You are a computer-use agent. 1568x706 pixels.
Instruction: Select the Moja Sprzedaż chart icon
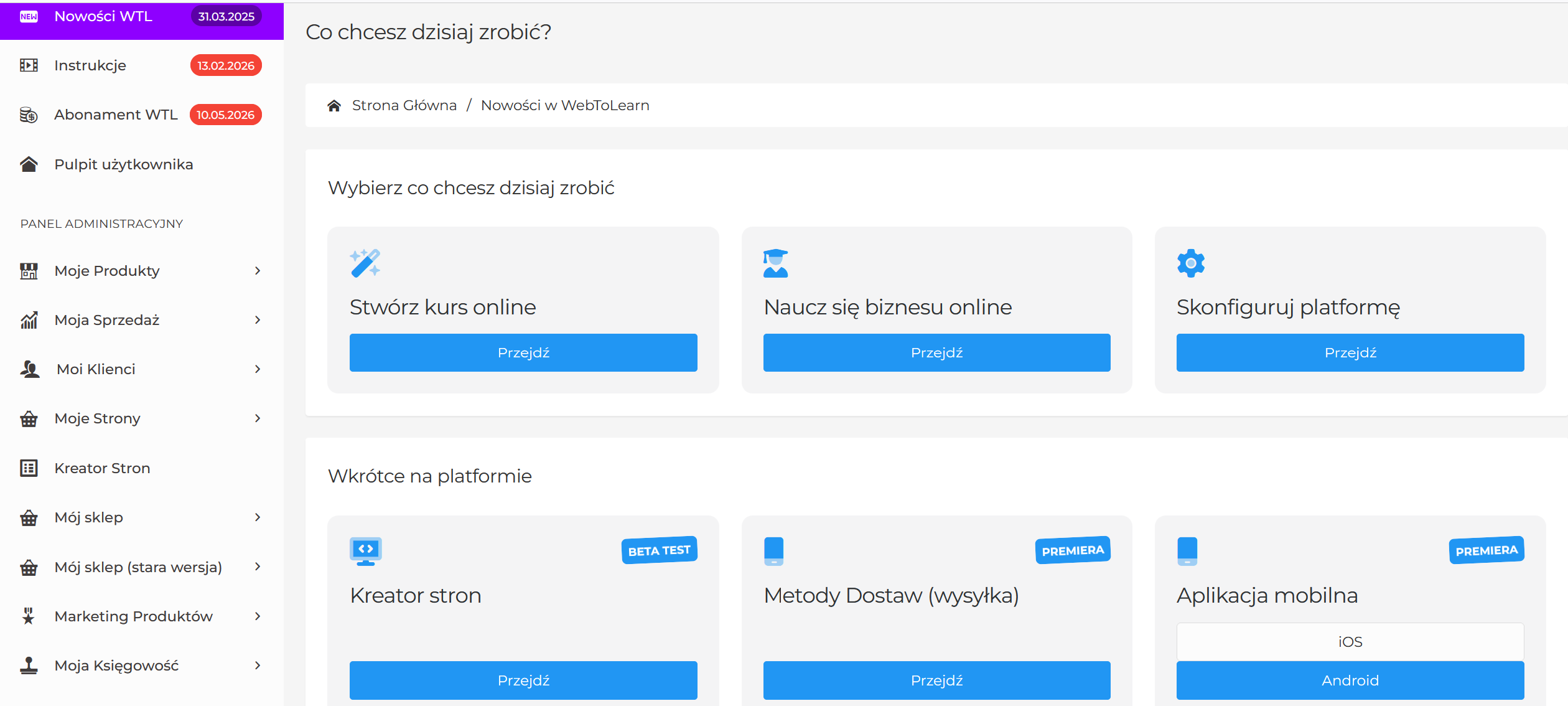[29, 319]
